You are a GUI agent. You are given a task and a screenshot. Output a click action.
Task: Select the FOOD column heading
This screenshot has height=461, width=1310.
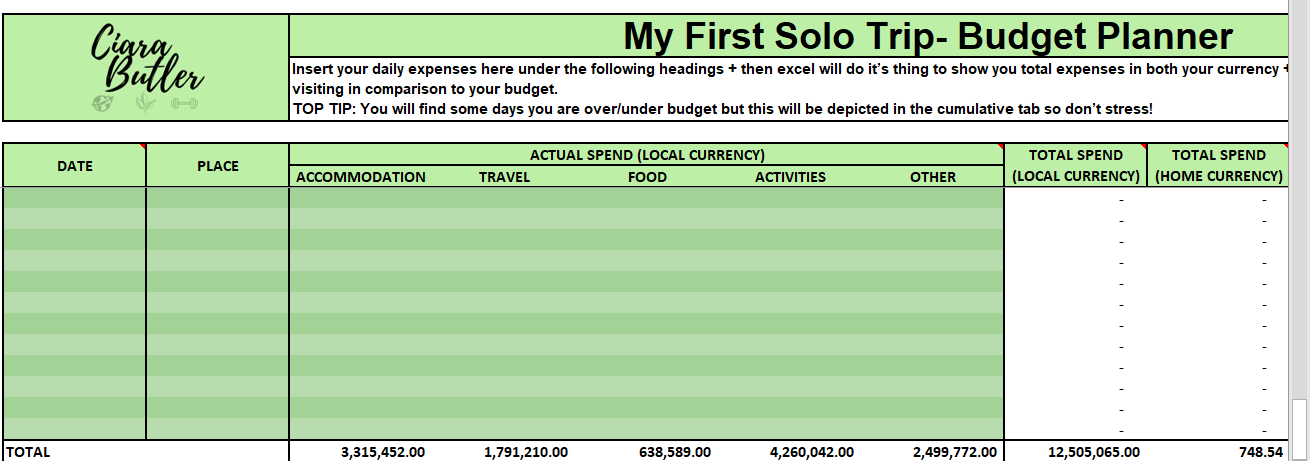click(647, 177)
